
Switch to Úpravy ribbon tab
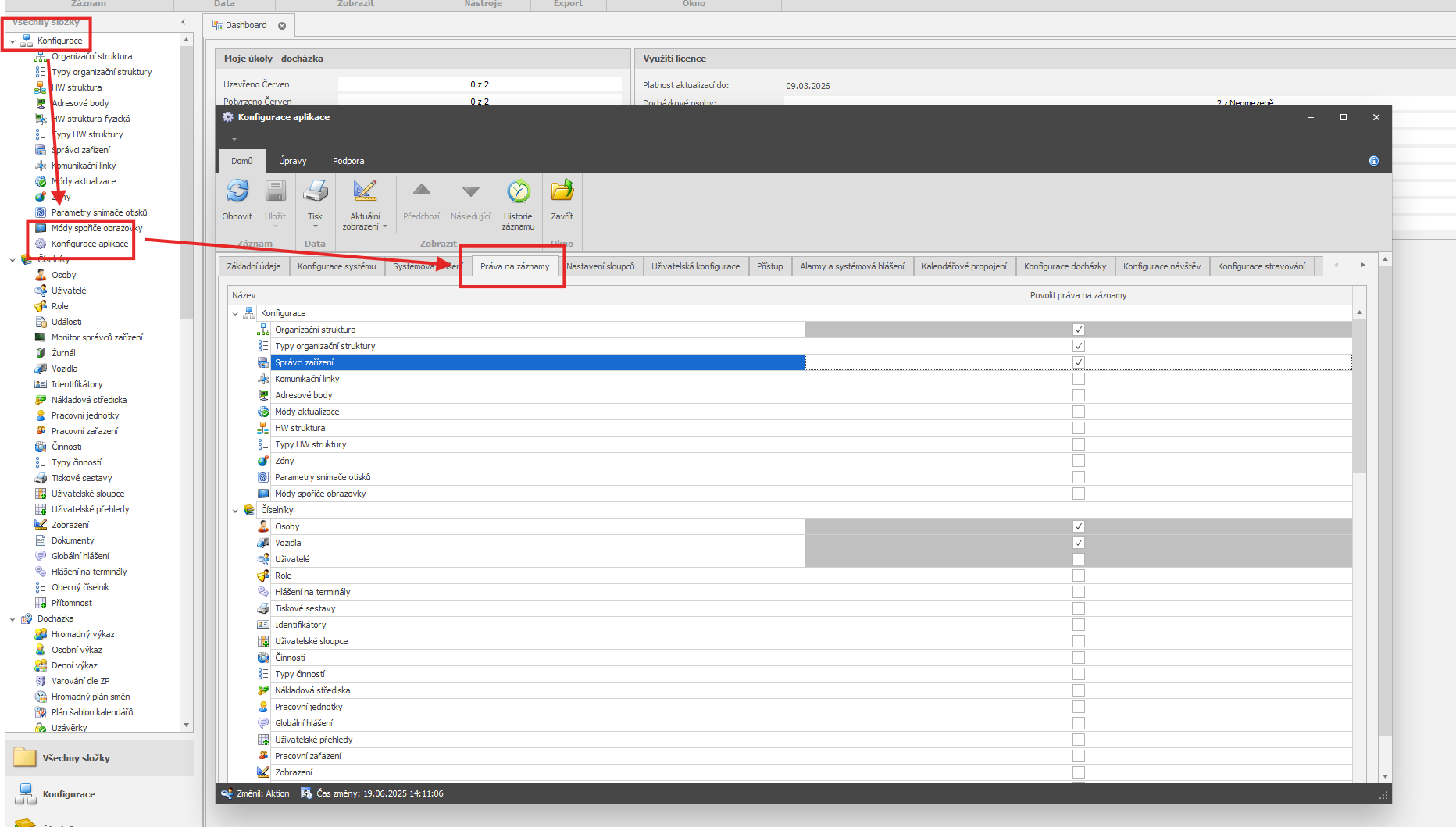(x=293, y=161)
